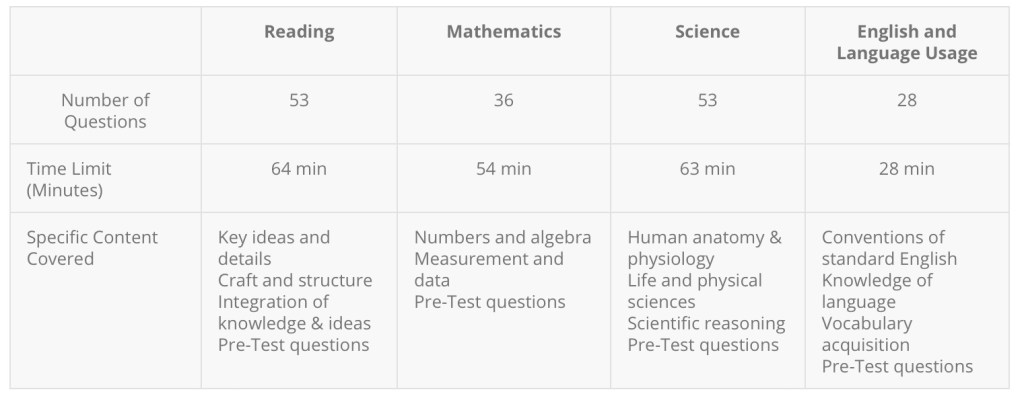1024x402 pixels.
Task: Click the Numbers and algebra text
Action: [x=502, y=237]
